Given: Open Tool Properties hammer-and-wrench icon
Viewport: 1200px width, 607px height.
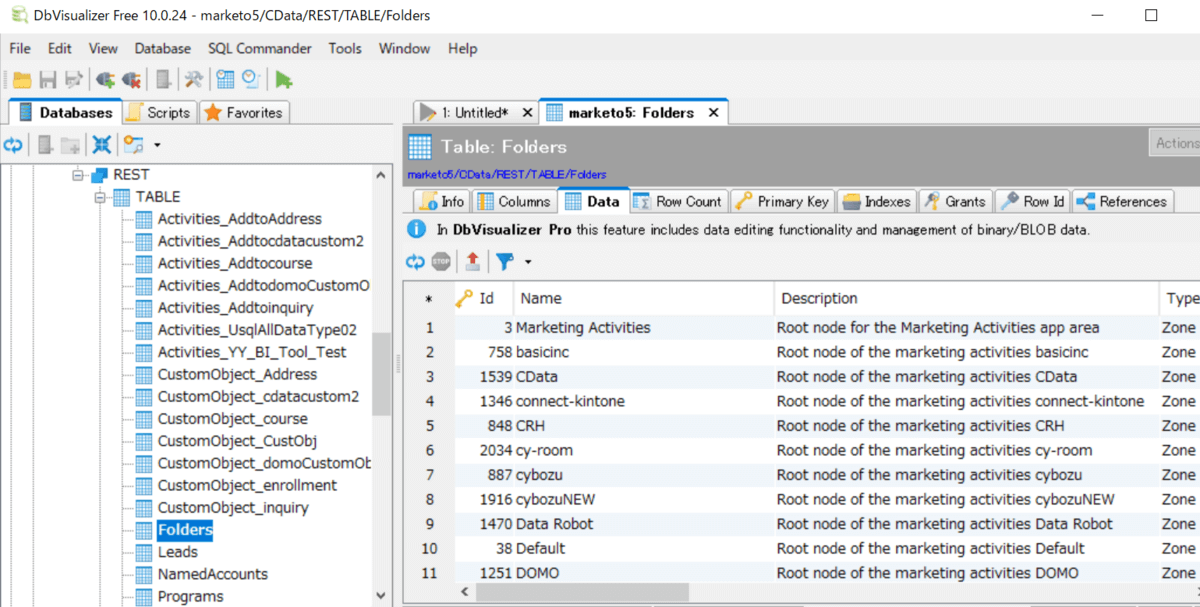Looking at the screenshot, I should (194, 80).
